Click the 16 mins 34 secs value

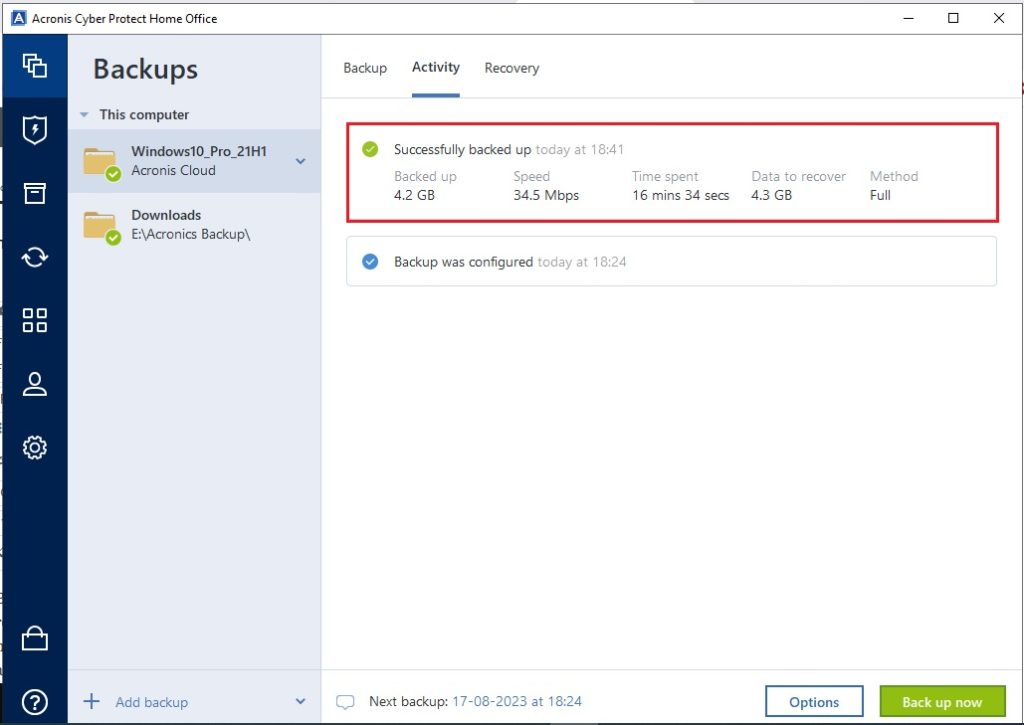tap(680, 195)
